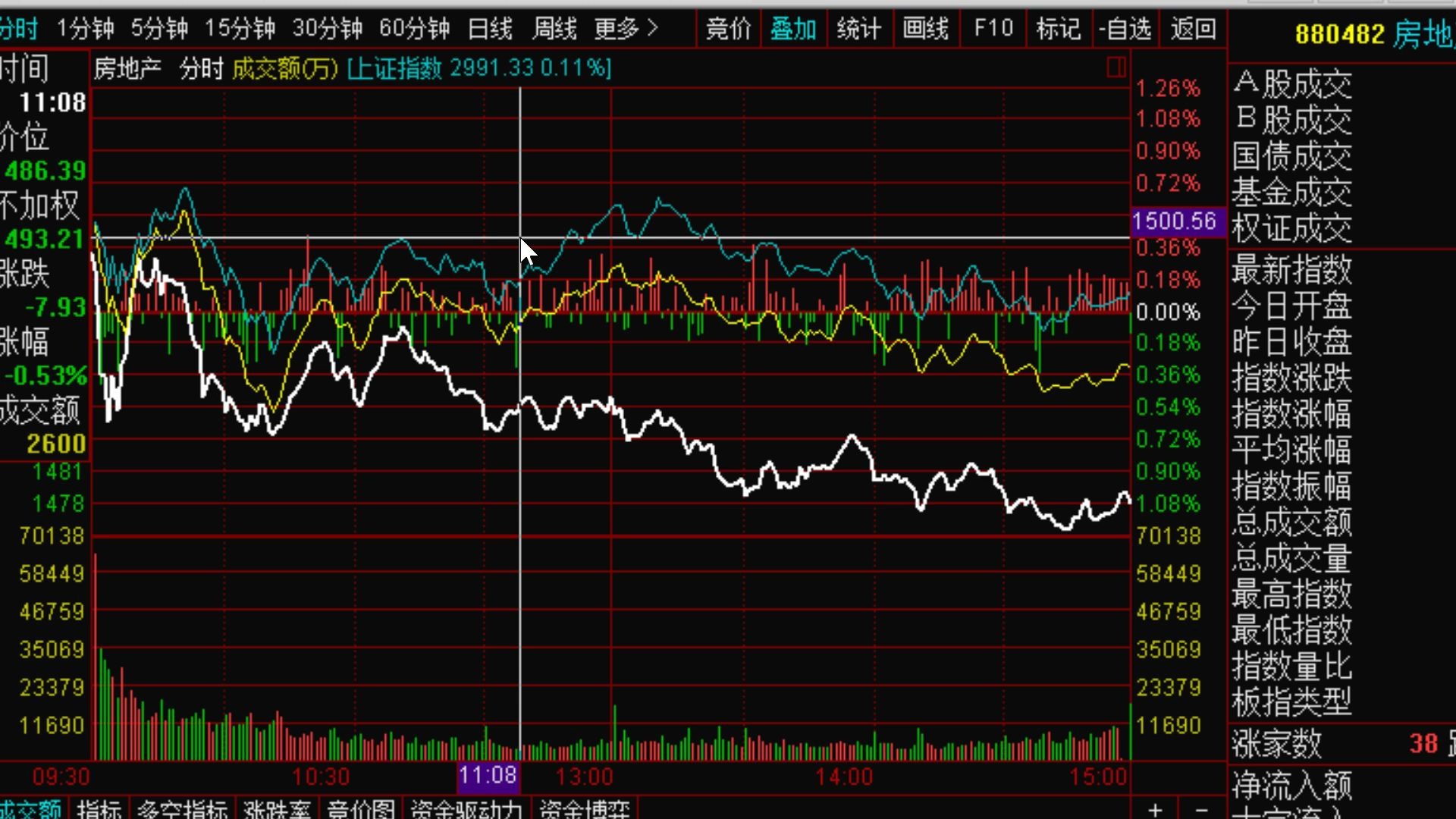Click the 指数振幅 row

(x=1292, y=485)
